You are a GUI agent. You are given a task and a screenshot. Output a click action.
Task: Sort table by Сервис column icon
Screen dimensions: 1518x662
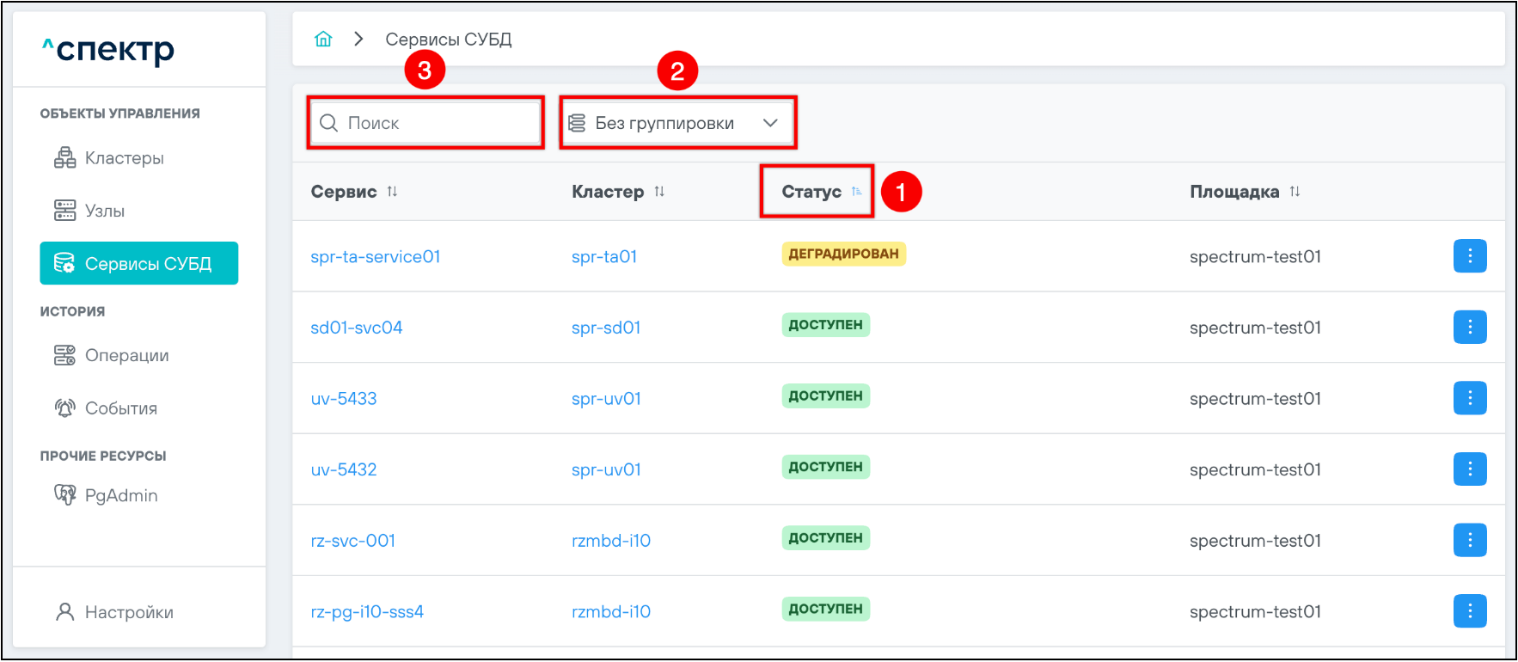392,192
